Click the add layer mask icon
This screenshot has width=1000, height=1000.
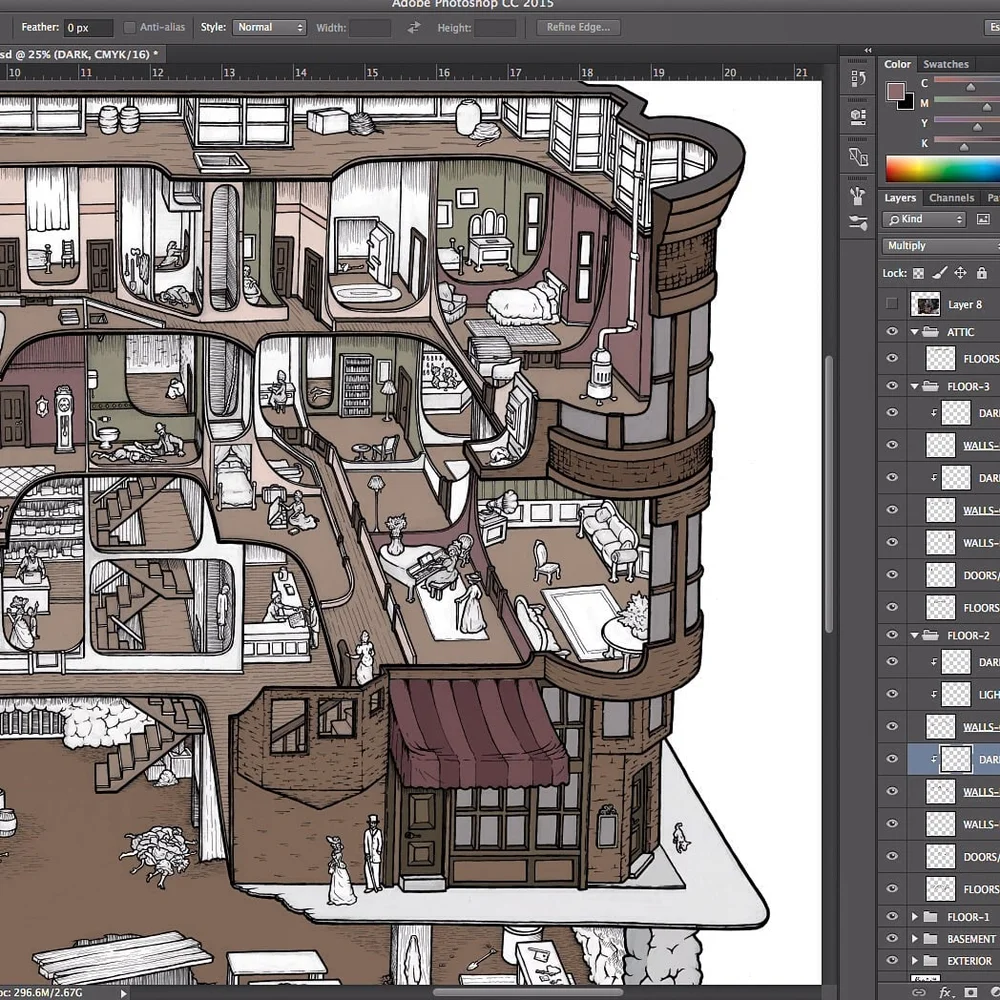pos(970,992)
